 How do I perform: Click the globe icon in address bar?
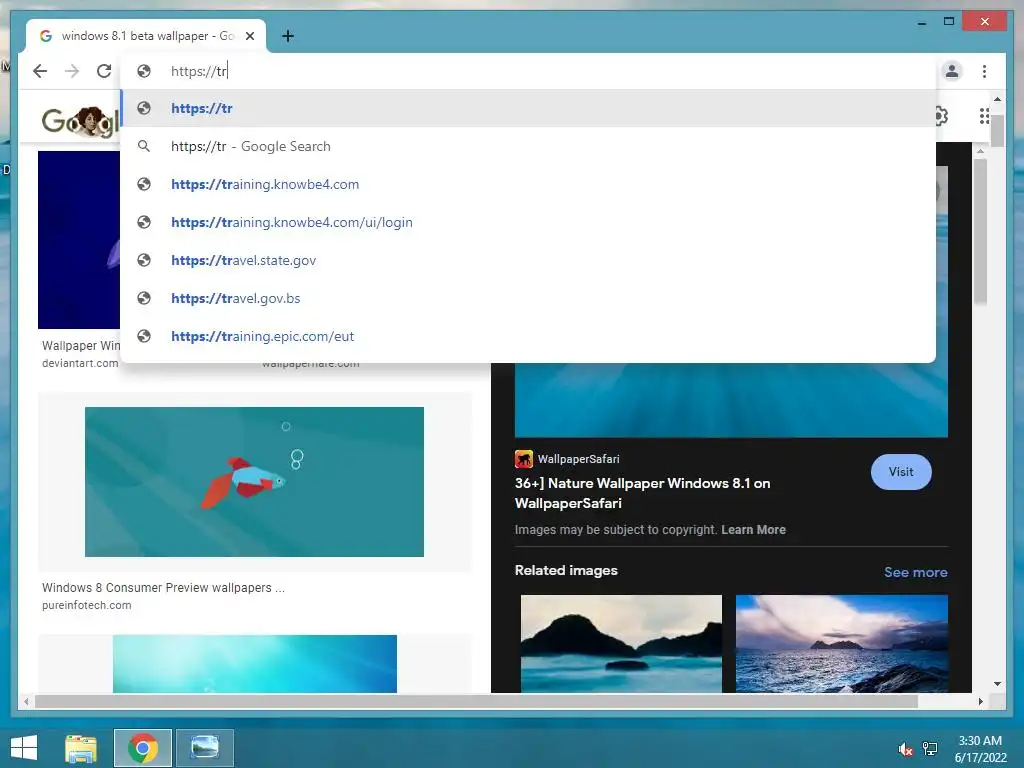click(x=144, y=71)
